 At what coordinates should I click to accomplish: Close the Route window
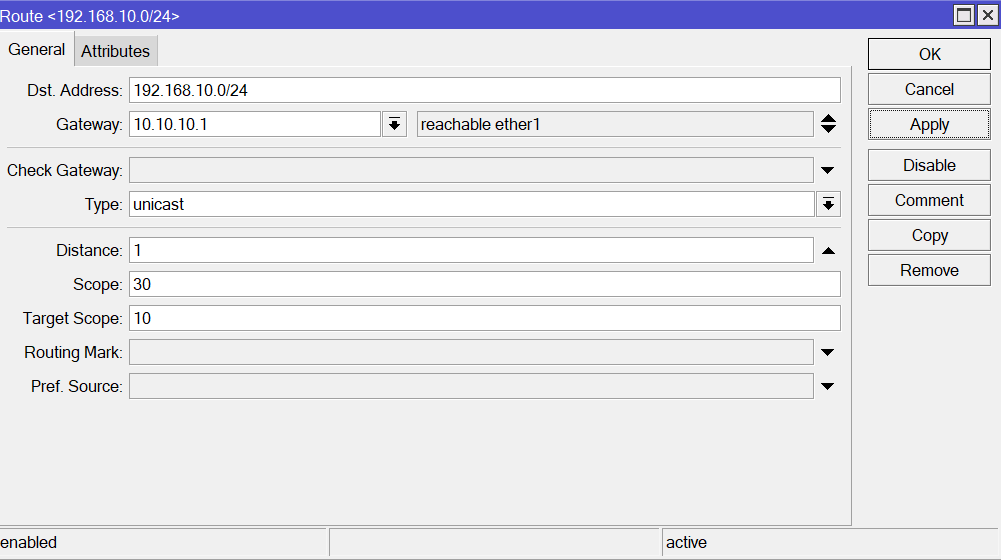988,15
